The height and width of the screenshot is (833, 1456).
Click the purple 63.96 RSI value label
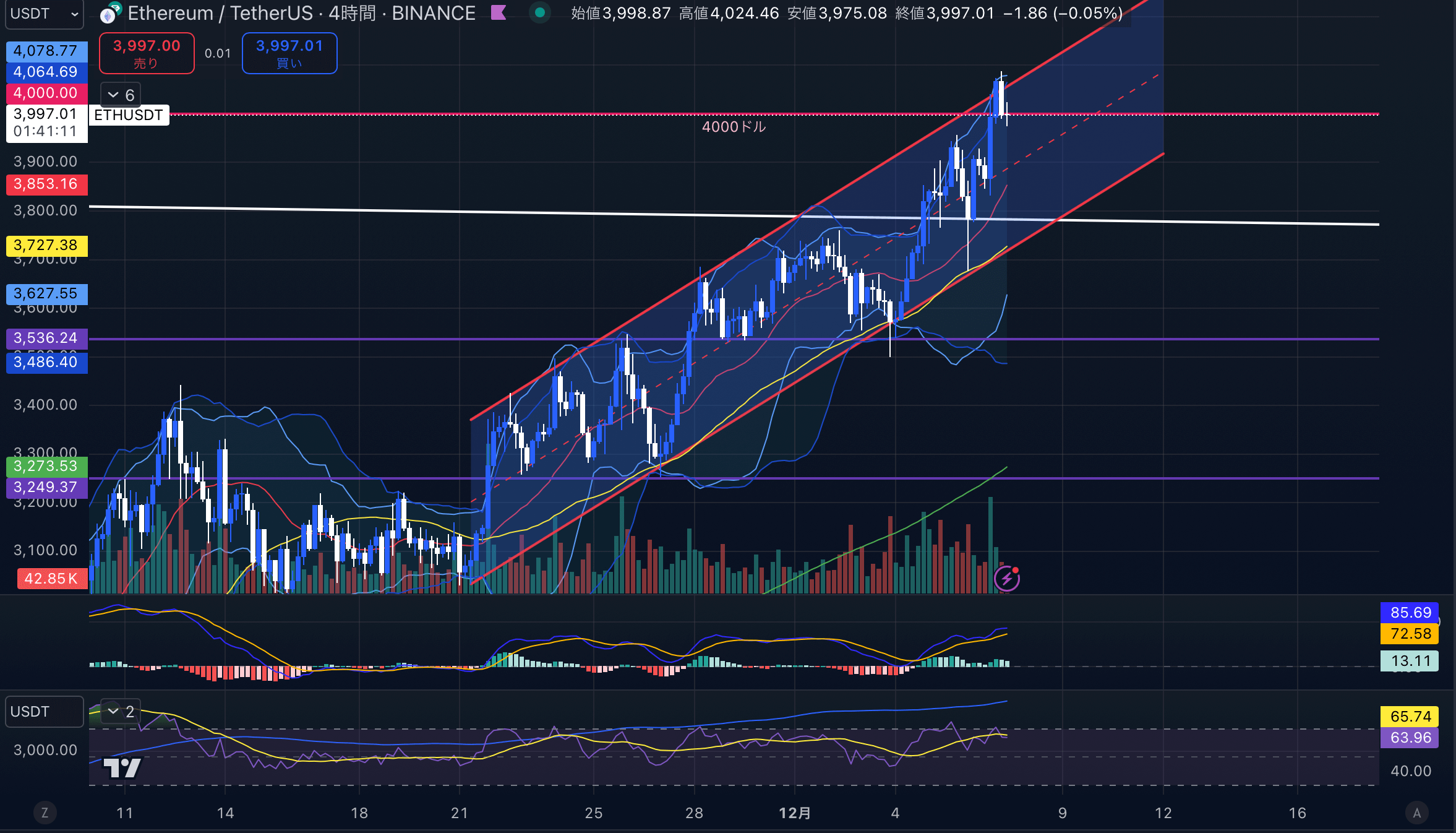(1410, 738)
